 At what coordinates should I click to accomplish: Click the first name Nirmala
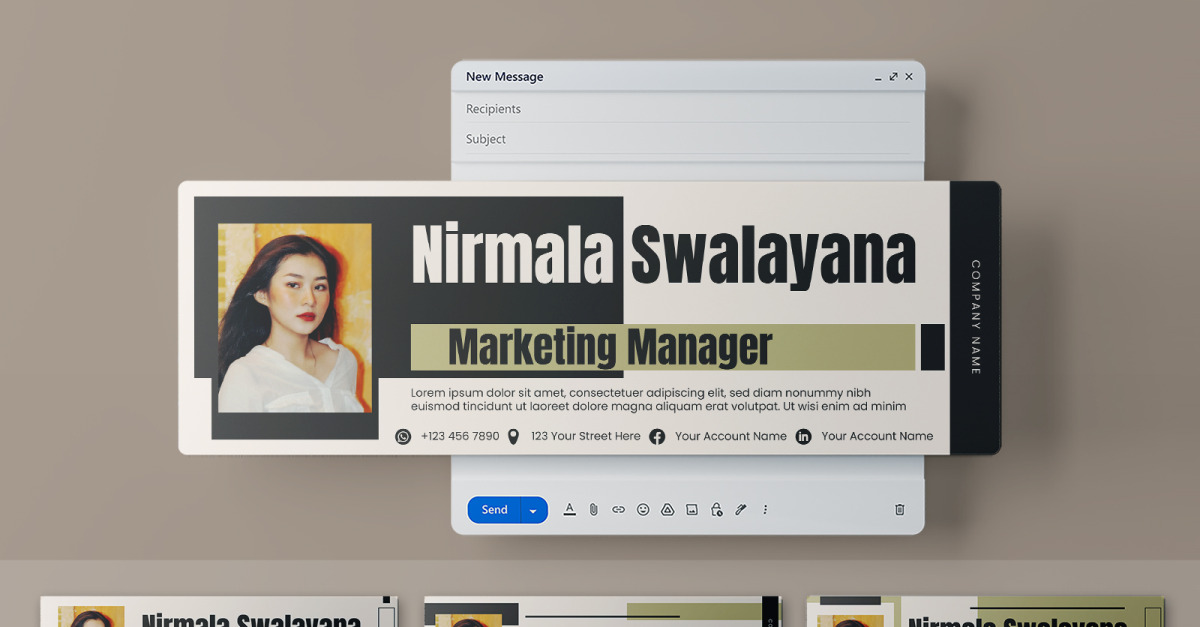(512, 254)
